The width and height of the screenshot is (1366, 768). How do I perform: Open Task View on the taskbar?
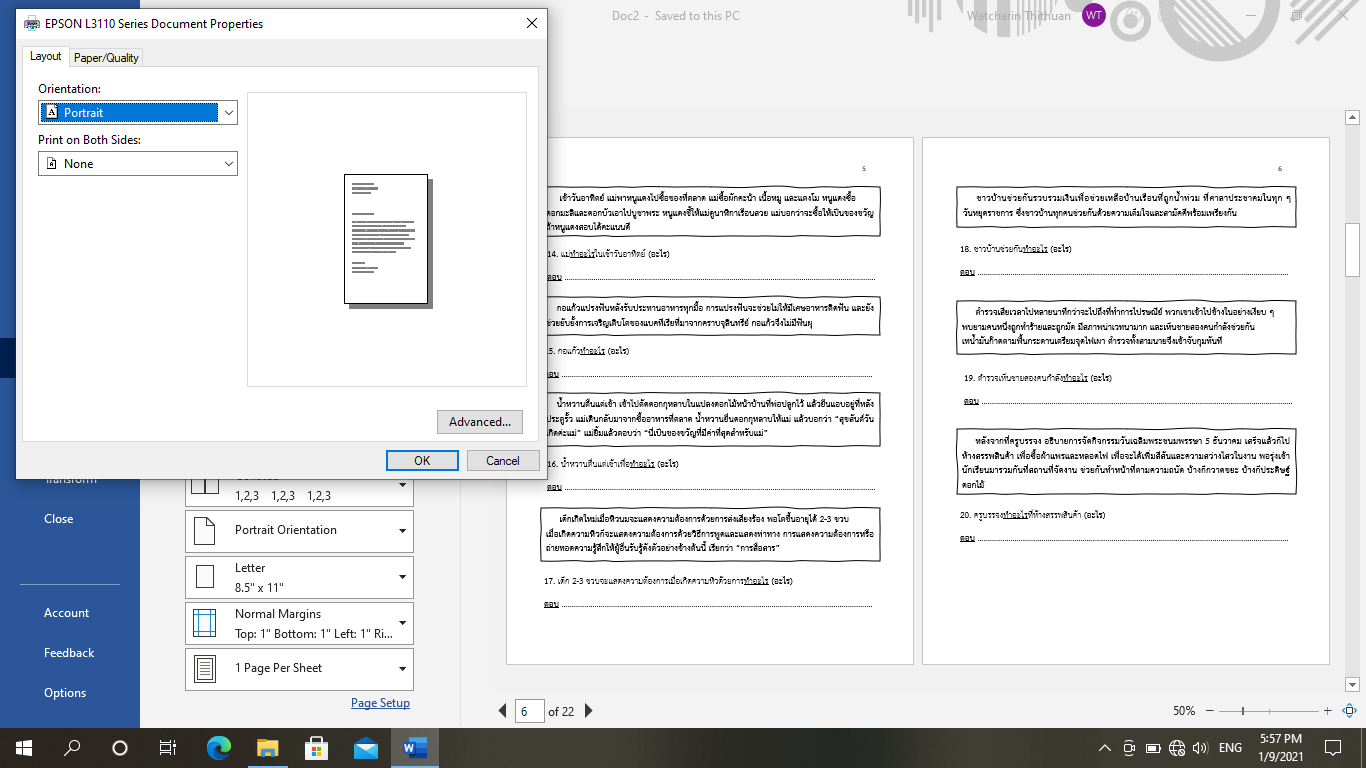point(168,747)
